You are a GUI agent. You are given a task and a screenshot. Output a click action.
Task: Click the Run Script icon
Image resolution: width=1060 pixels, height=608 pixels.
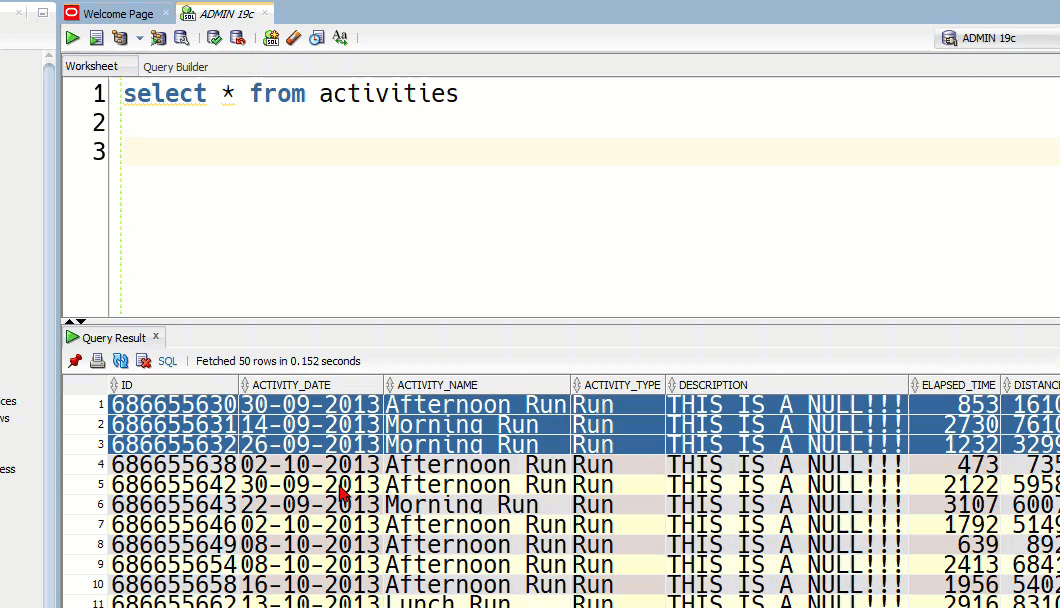[x=96, y=38]
